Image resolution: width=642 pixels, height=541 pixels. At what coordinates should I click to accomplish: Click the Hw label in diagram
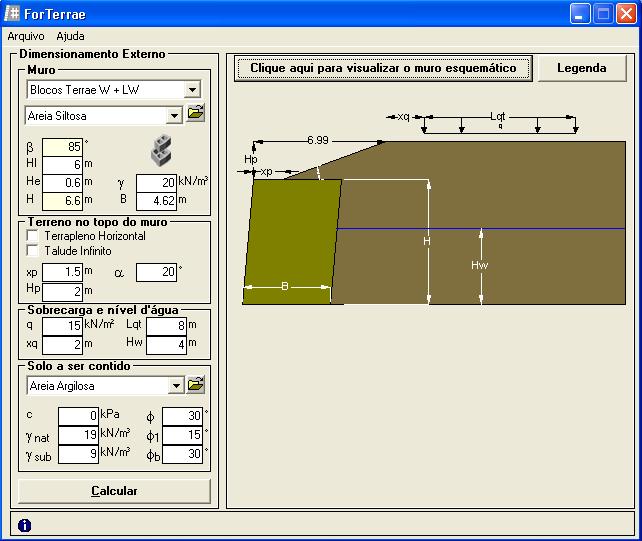[479, 265]
